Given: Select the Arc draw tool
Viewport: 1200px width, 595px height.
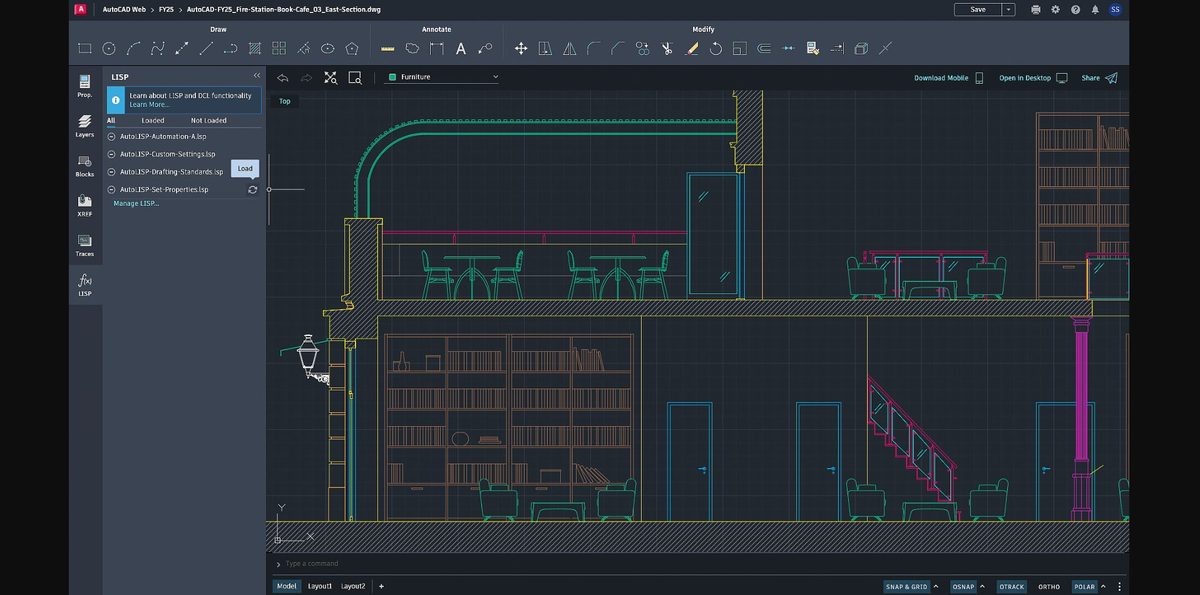Looking at the screenshot, I should point(133,48).
